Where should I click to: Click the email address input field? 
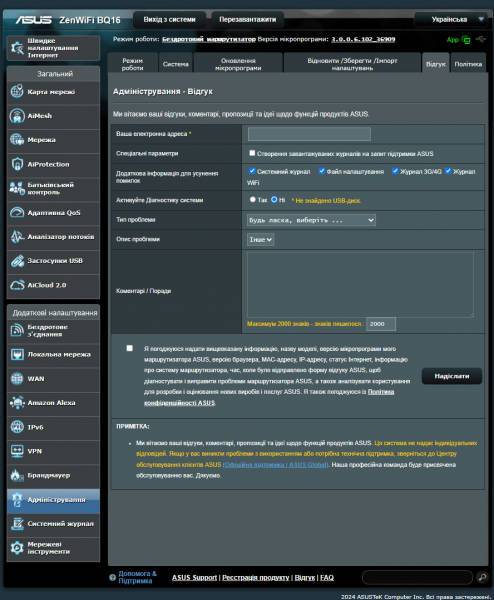(309, 134)
